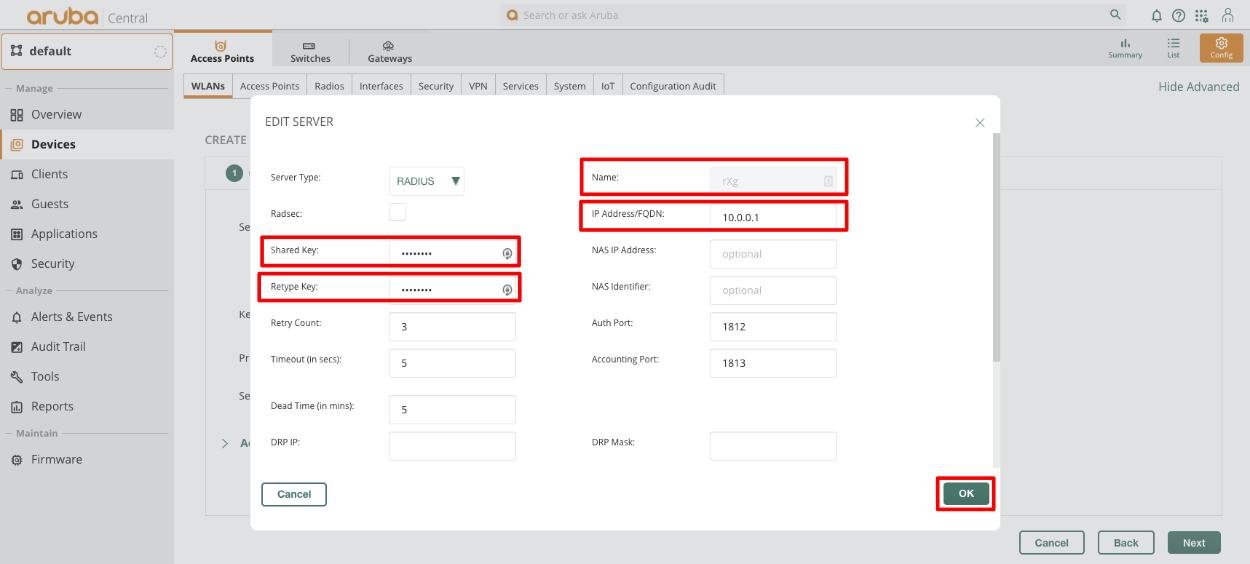Image resolution: width=1250 pixels, height=564 pixels.
Task: Switch to List view icon
Action: coord(1173,48)
